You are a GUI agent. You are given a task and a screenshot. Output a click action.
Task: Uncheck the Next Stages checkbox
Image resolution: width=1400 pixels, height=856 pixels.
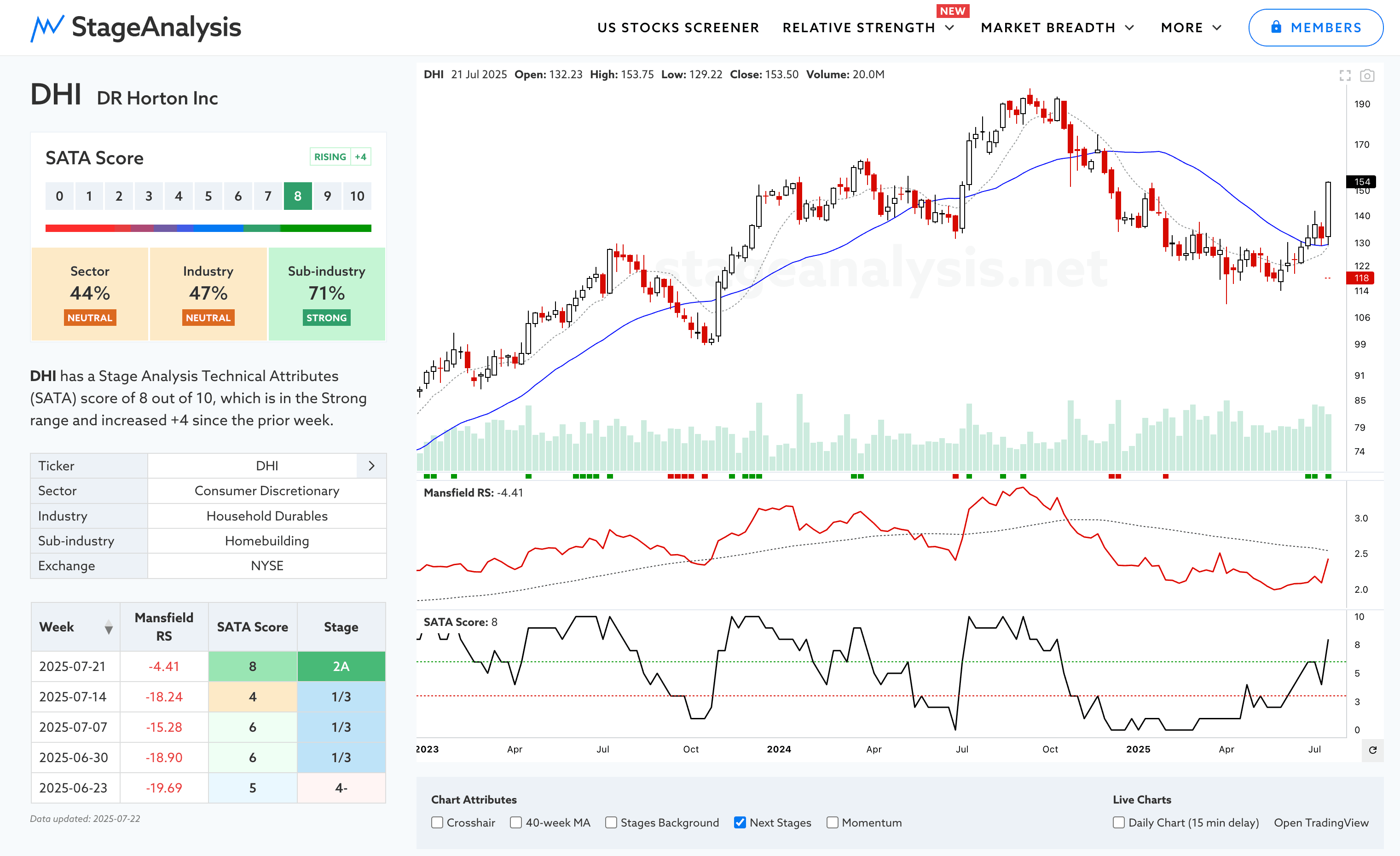740,822
